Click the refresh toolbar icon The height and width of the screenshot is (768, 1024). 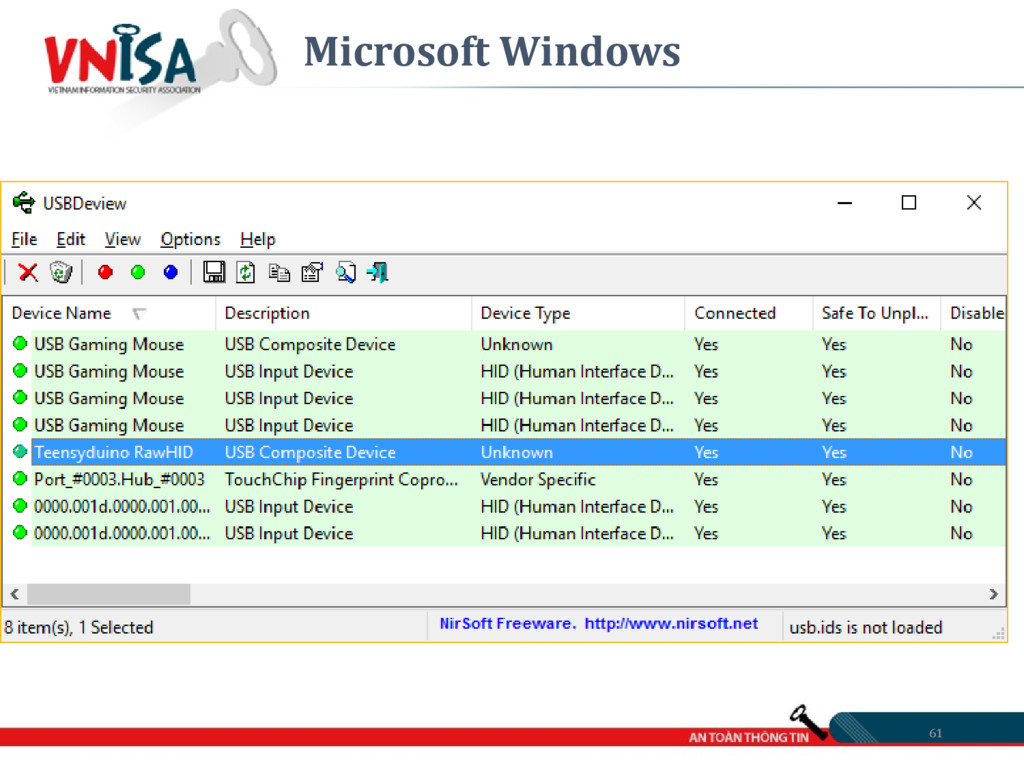tap(246, 272)
